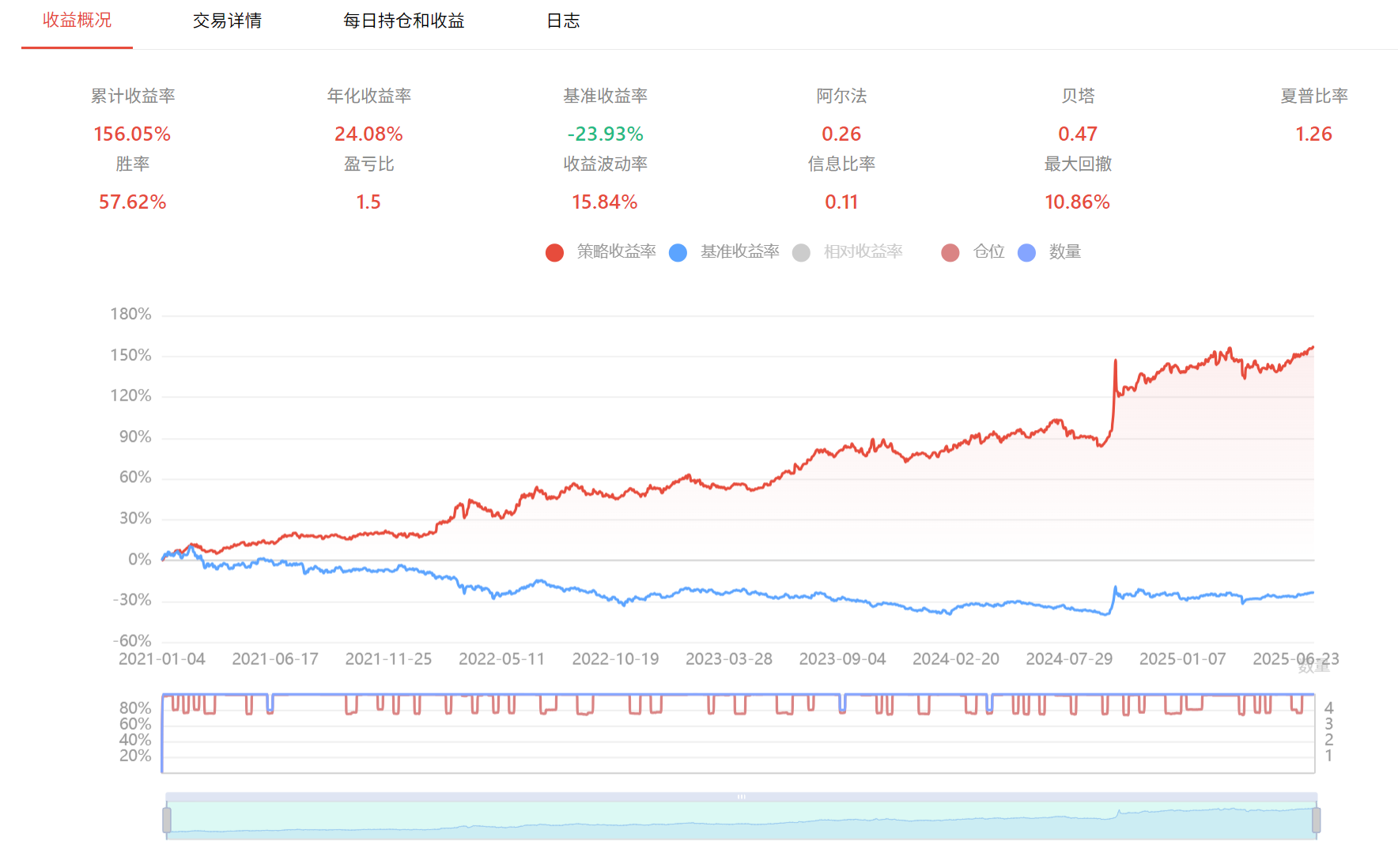Click the grip icon atop the zoom slider
The width and height of the screenshot is (1398, 868).
[741, 797]
